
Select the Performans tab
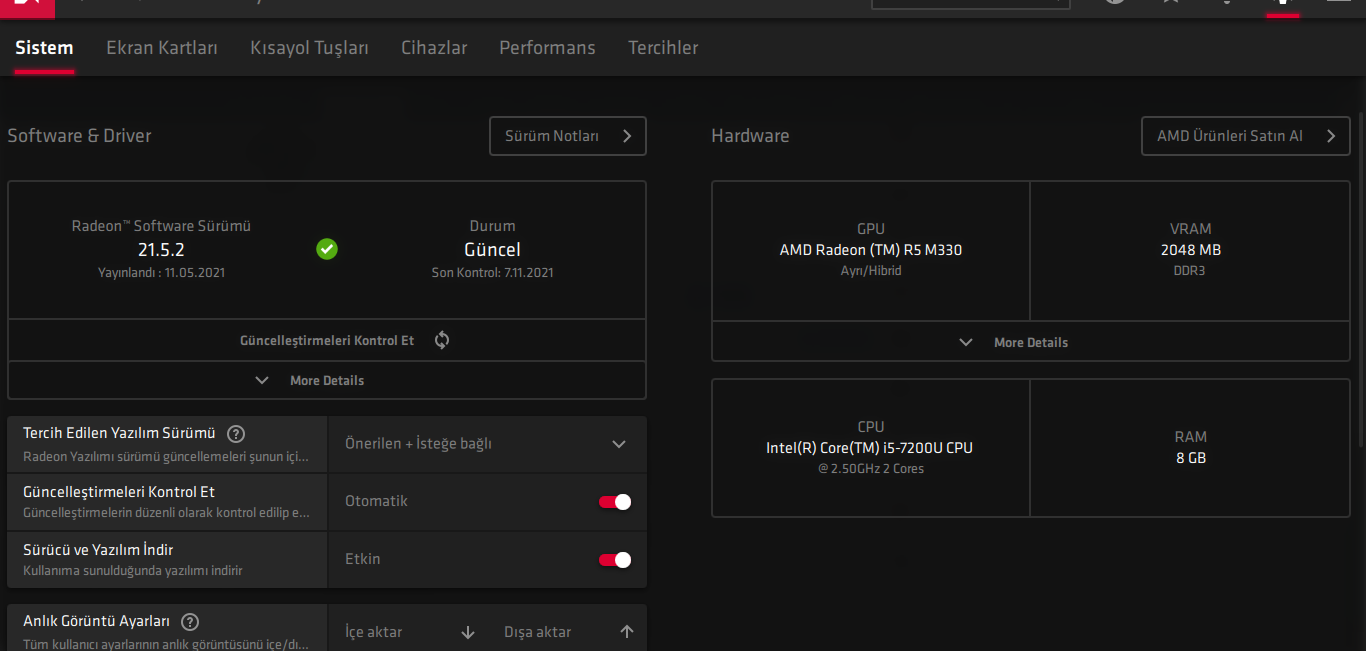pyautogui.click(x=547, y=48)
